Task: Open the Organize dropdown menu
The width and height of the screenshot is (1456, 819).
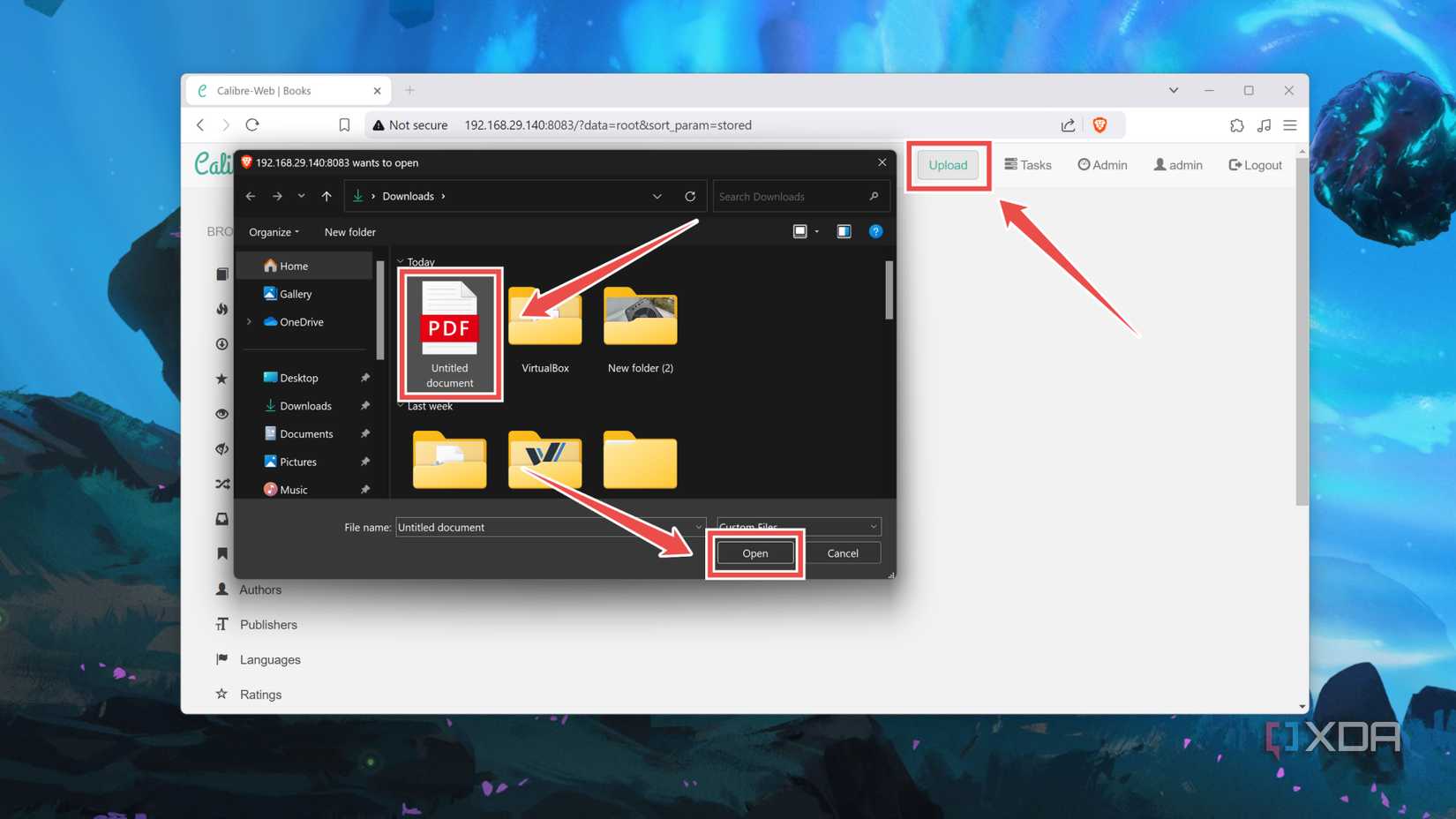Action: pos(274,231)
